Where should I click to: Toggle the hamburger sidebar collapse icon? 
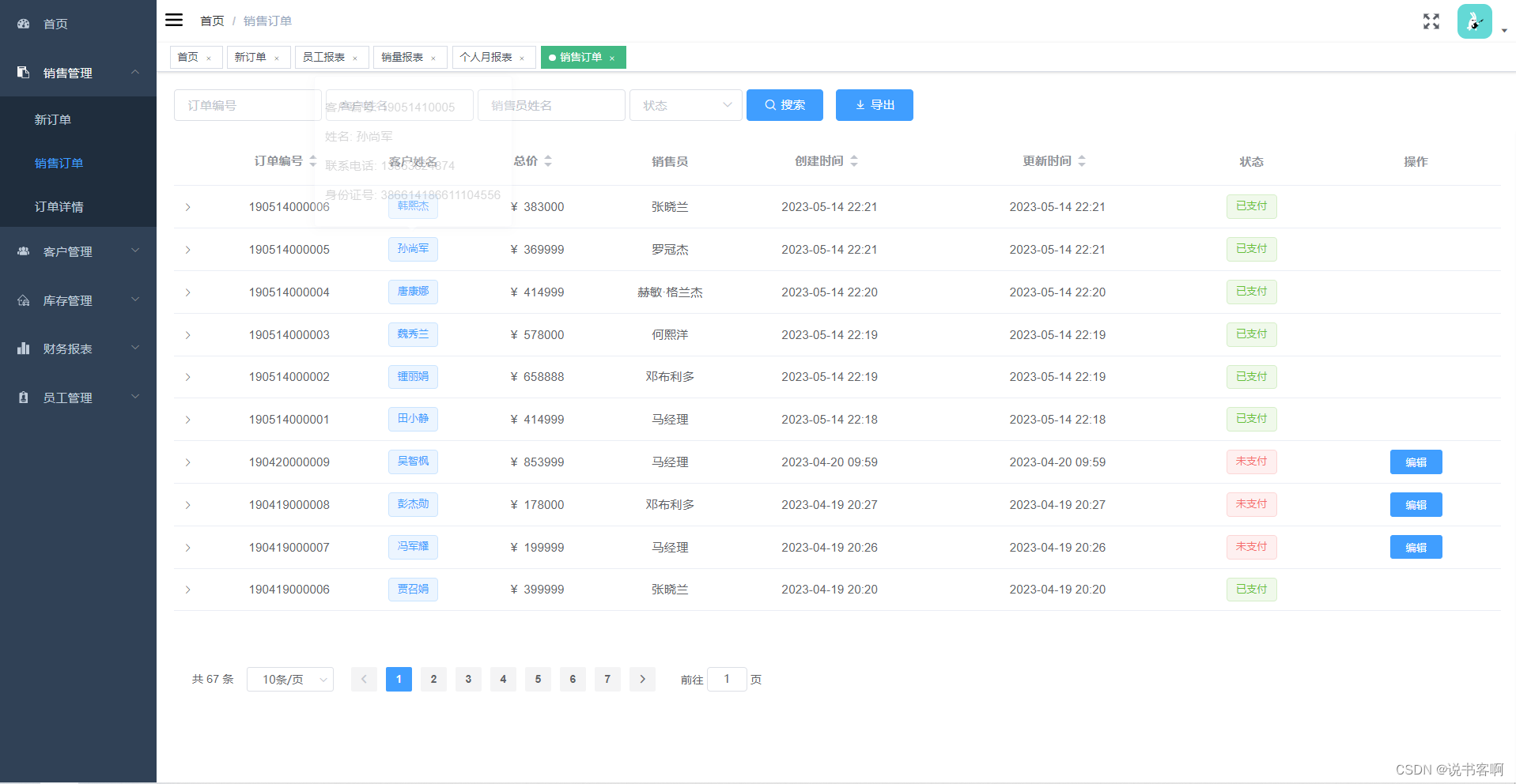[x=174, y=20]
